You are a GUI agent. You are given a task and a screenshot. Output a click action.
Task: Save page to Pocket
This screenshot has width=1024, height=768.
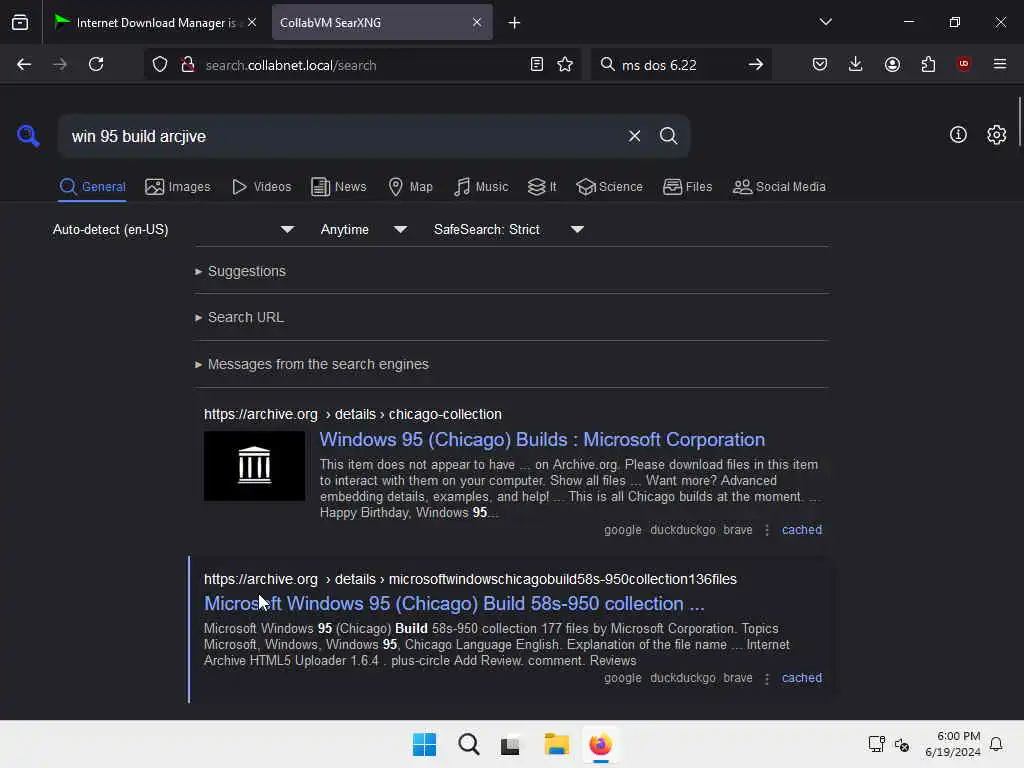tap(820, 64)
